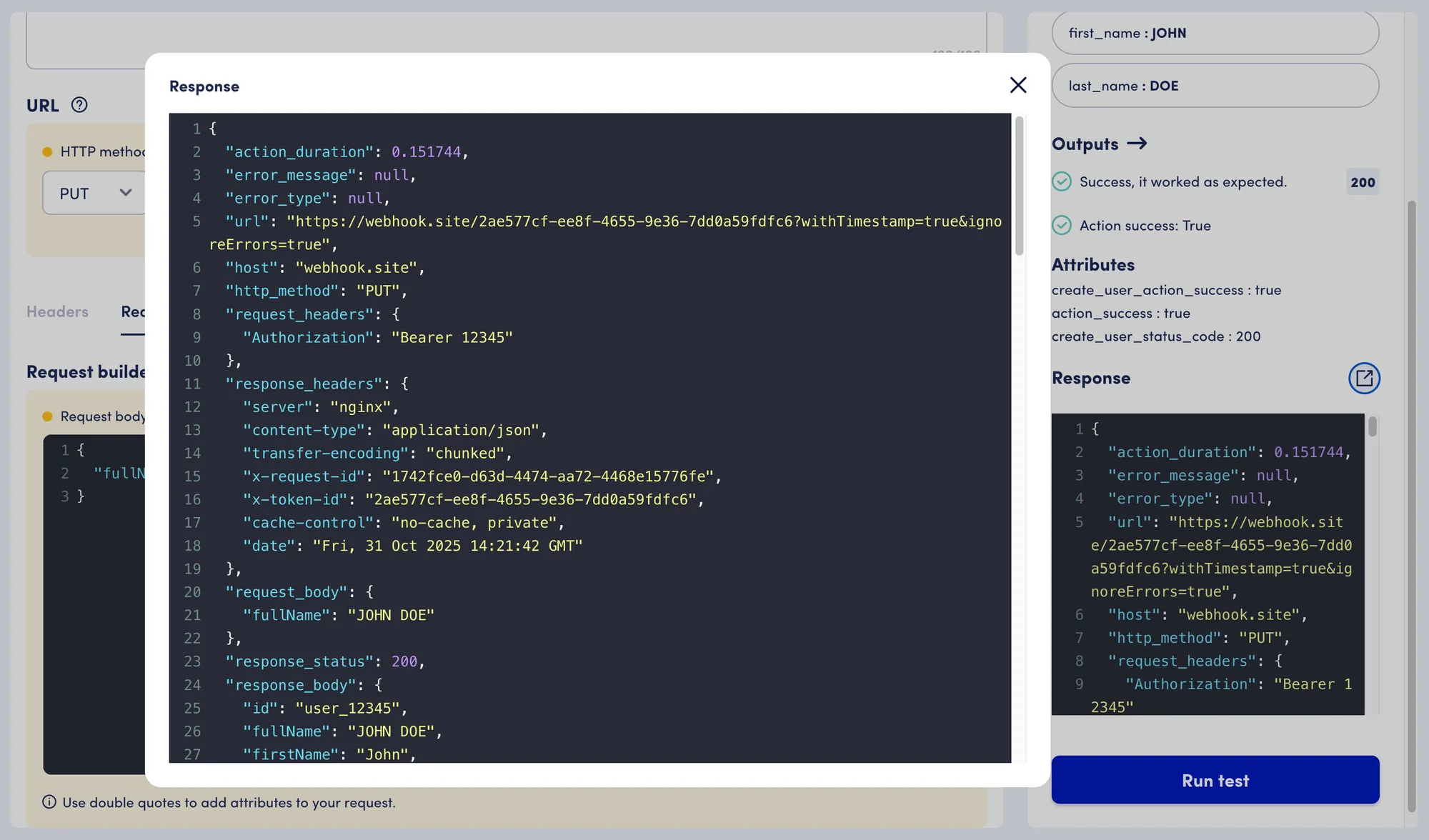Click the modal Response code scrollbar

(1020, 186)
